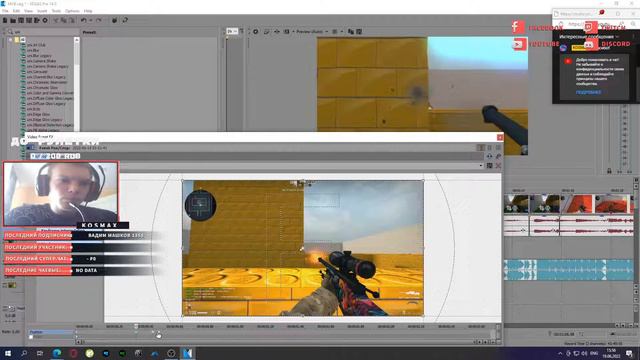
Task: Click the lock icon under audio meter
Action: (609, 171)
